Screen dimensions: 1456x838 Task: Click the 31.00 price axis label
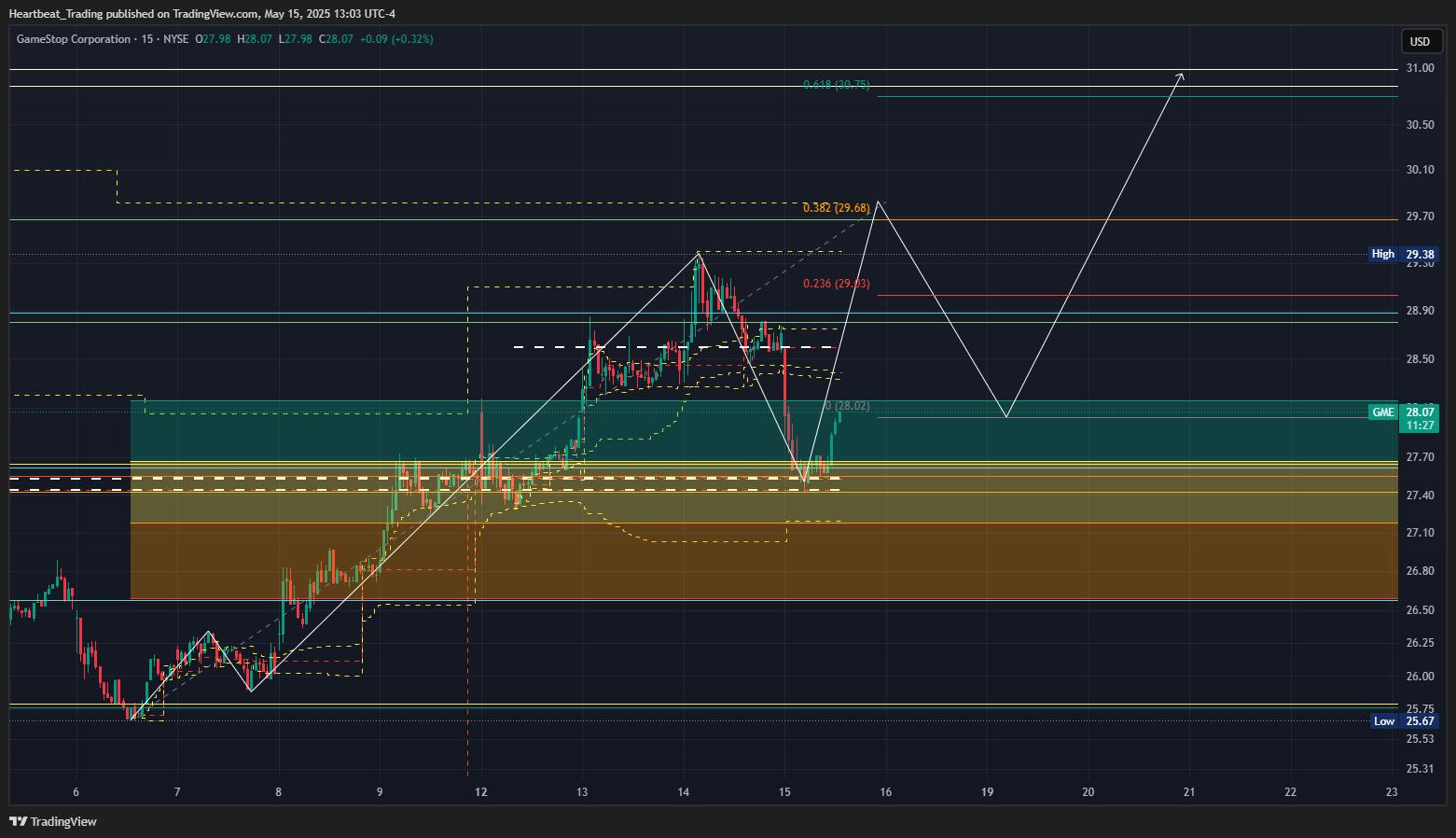1420,68
